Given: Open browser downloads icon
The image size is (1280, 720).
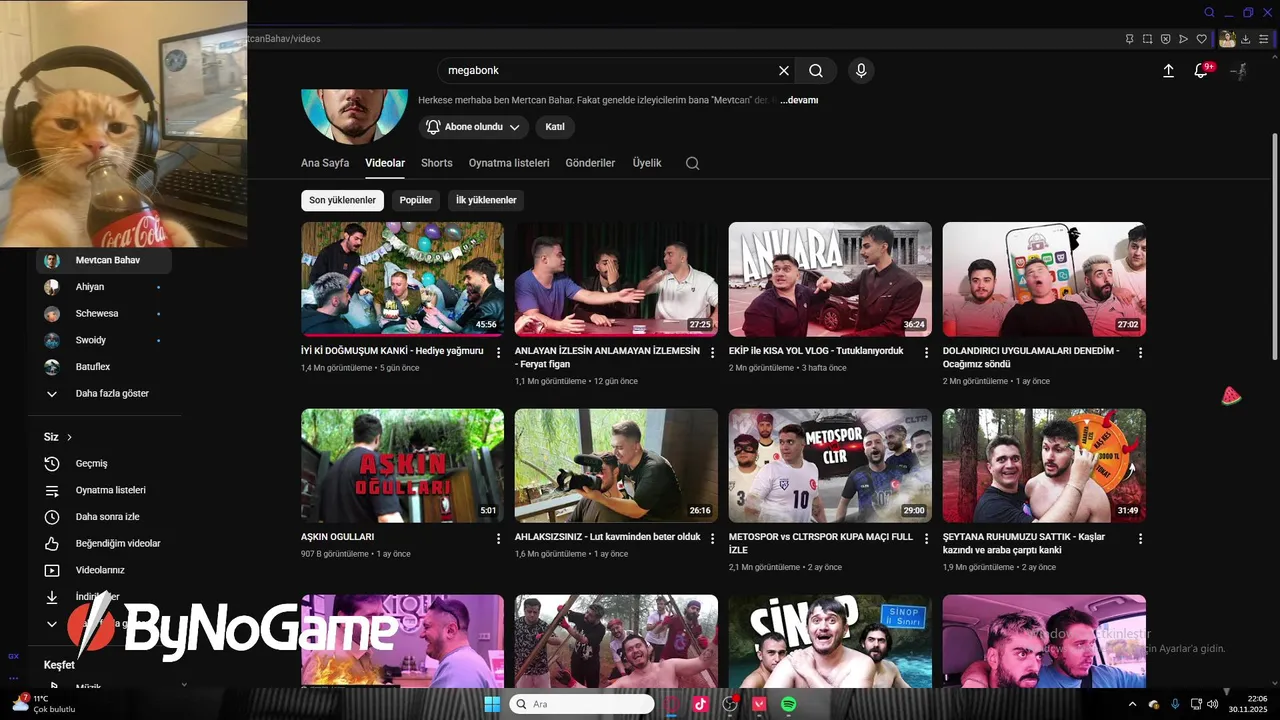Looking at the screenshot, I should tap(1246, 39).
